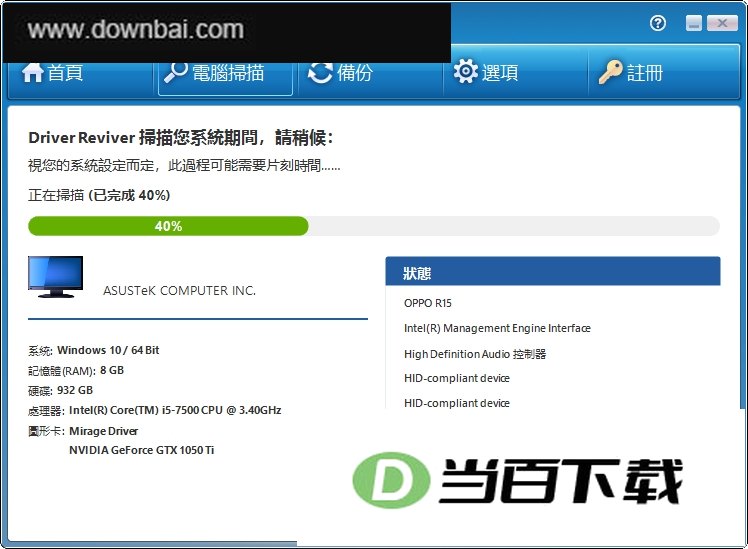Click NVIDIA GeForce GTX 1050 Ti text
Screen dimensions: 748x549
142,450
